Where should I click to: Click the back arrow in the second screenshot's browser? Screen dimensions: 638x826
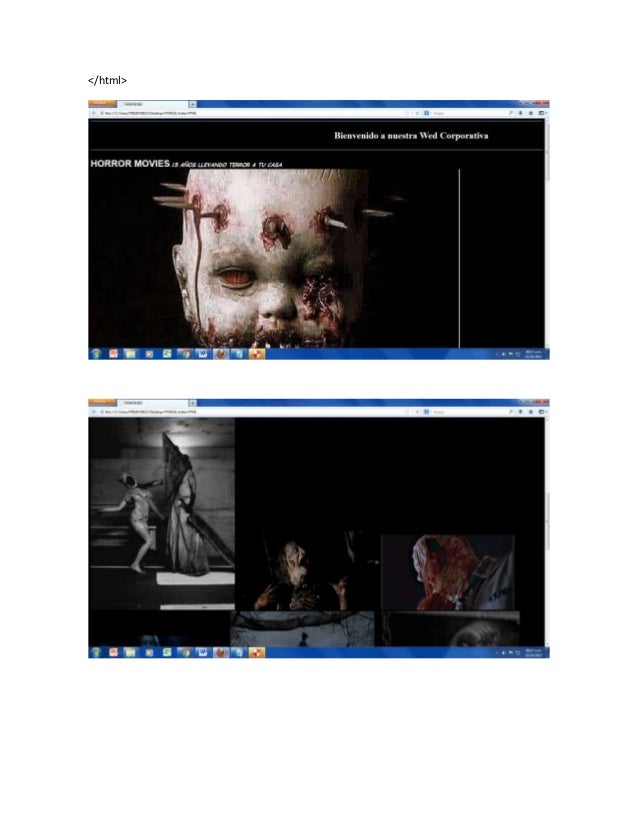94,412
